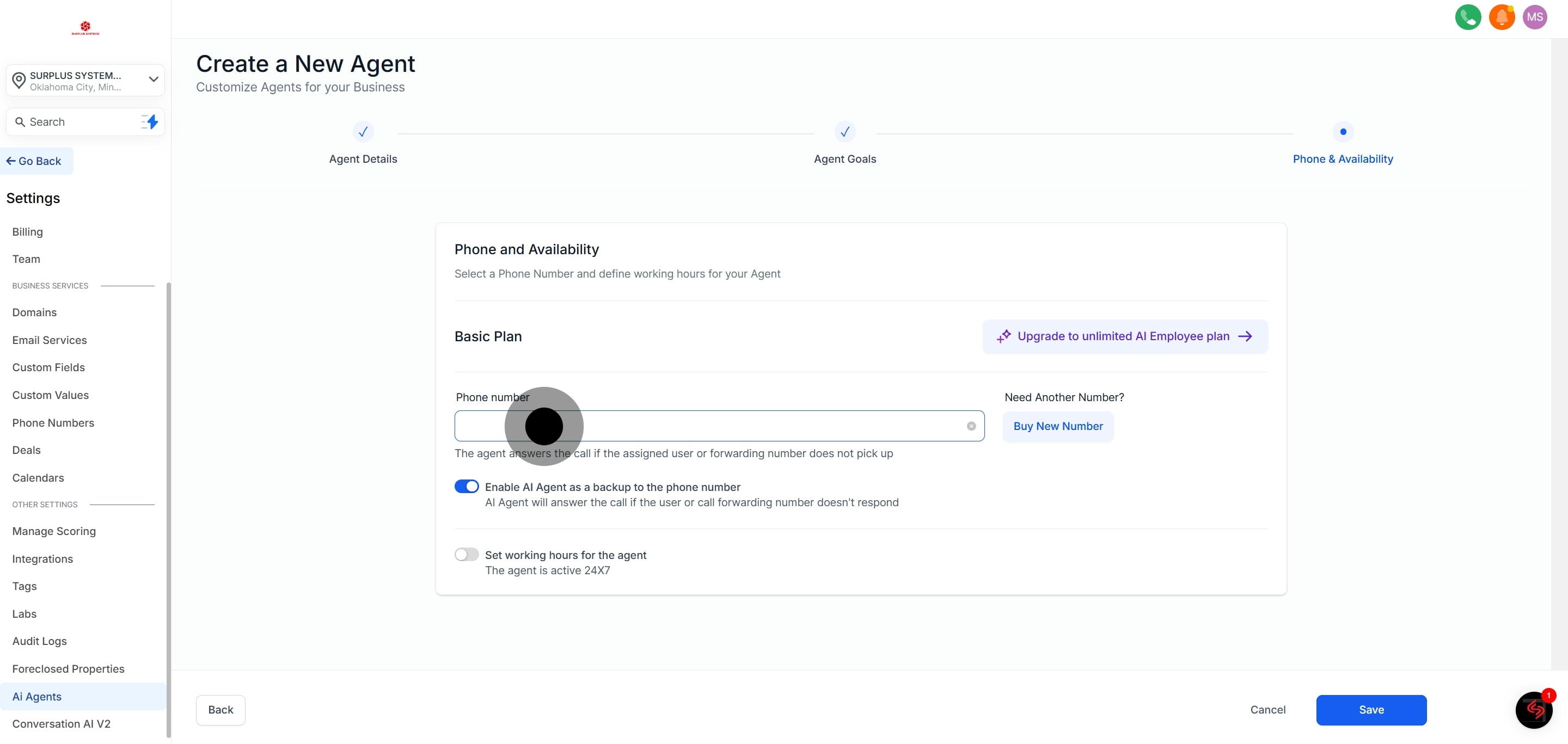
Task: Click Upgrade to unlimited AI Employee plan
Action: tap(1124, 336)
